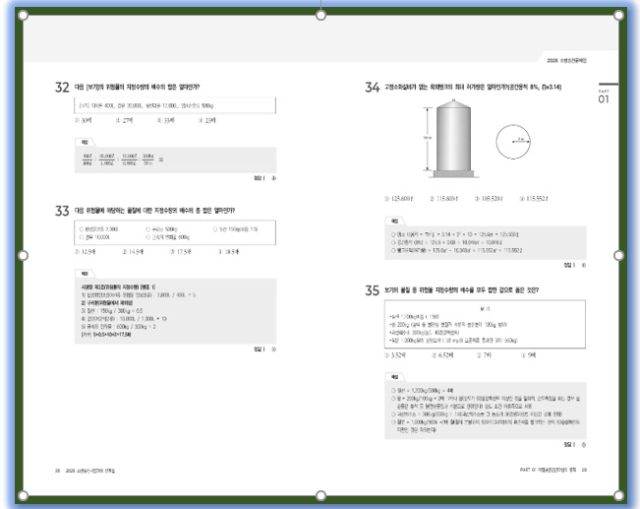This screenshot has width=640, height=509.
Task: Click the fraction formula in question 32's explanation
Action: click(x=122, y=160)
